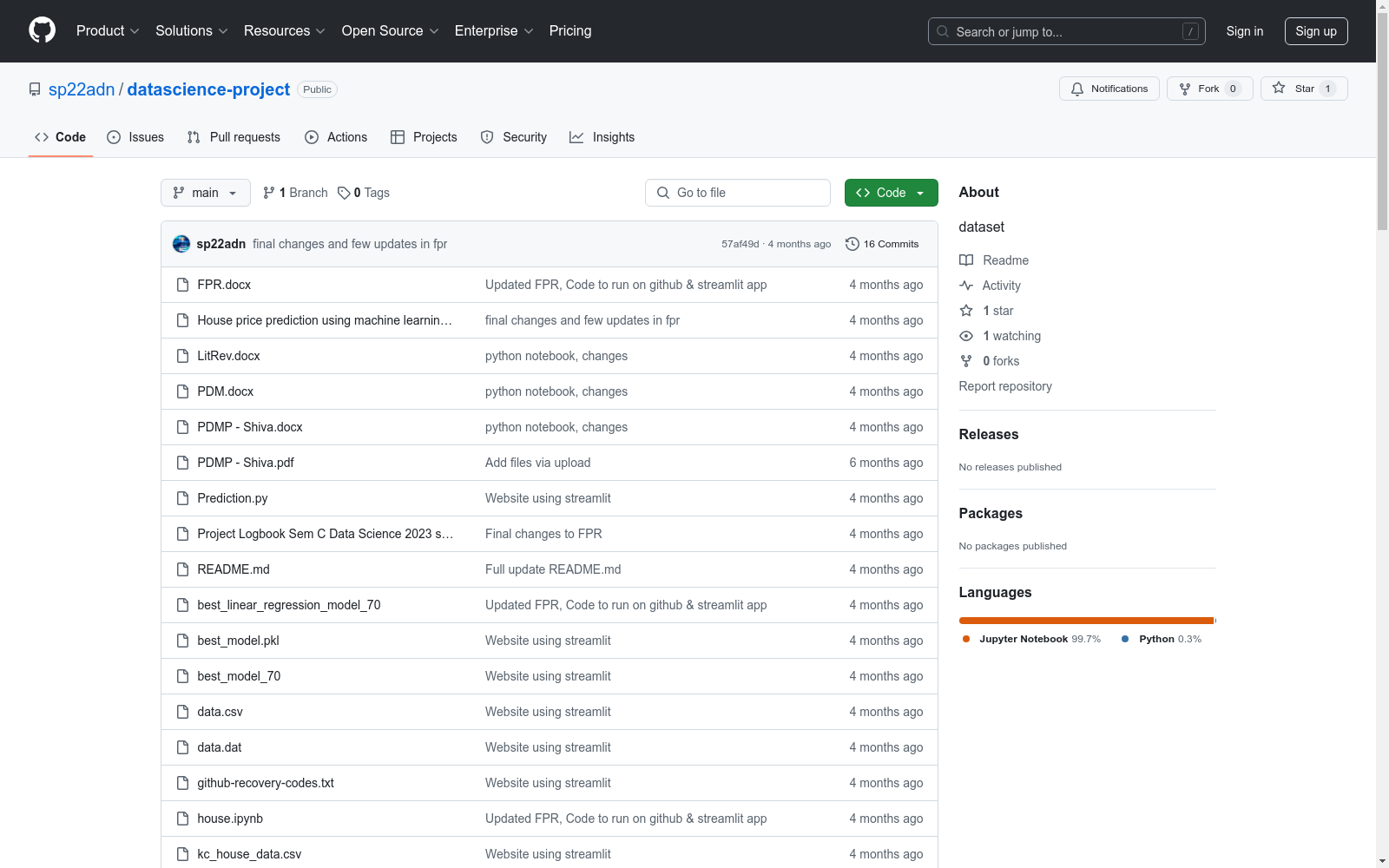
Task: Fork the repository
Action: point(1210,89)
